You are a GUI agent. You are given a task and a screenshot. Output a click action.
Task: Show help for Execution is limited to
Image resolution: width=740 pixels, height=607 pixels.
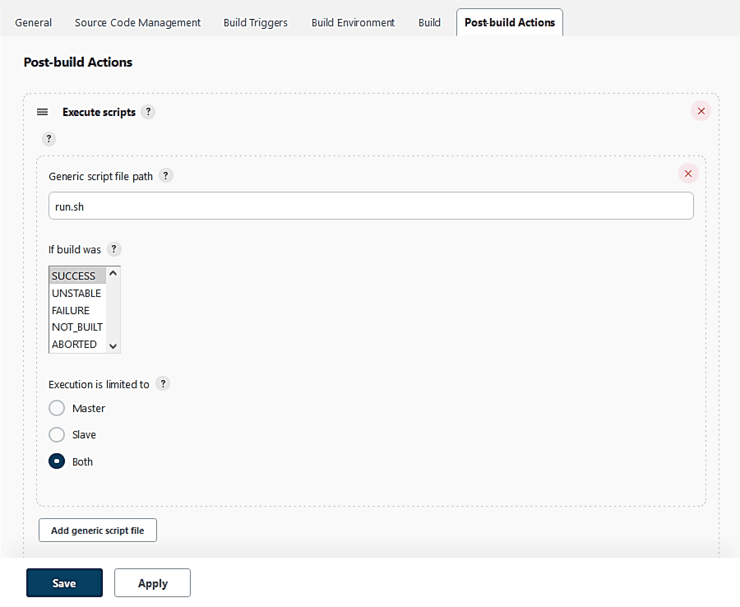tap(163, 384)
